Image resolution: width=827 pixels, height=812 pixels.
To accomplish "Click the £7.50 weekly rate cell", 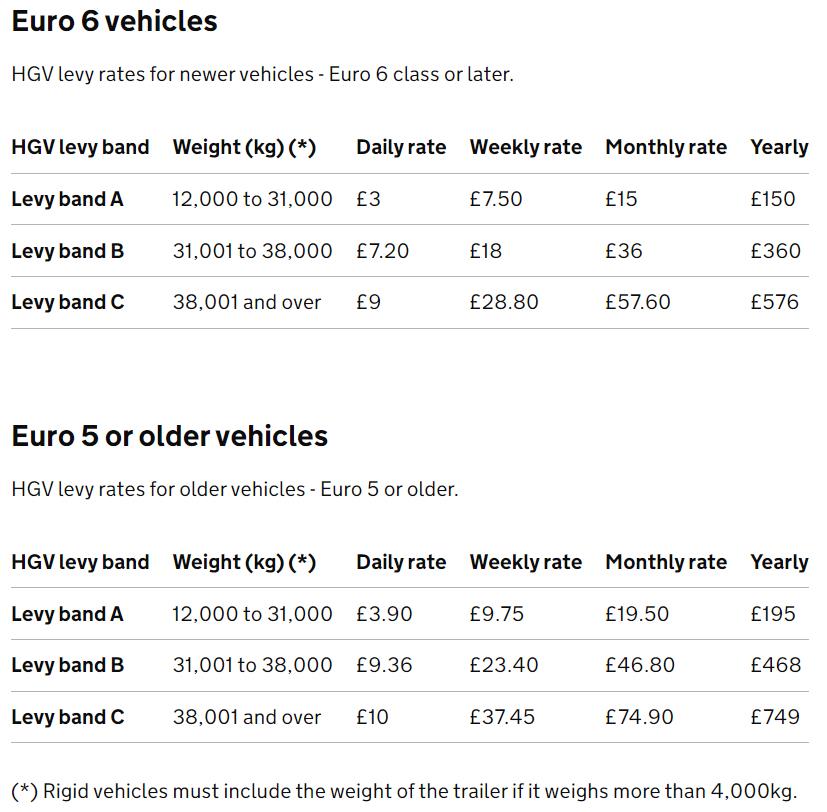I will pos(496,199).
